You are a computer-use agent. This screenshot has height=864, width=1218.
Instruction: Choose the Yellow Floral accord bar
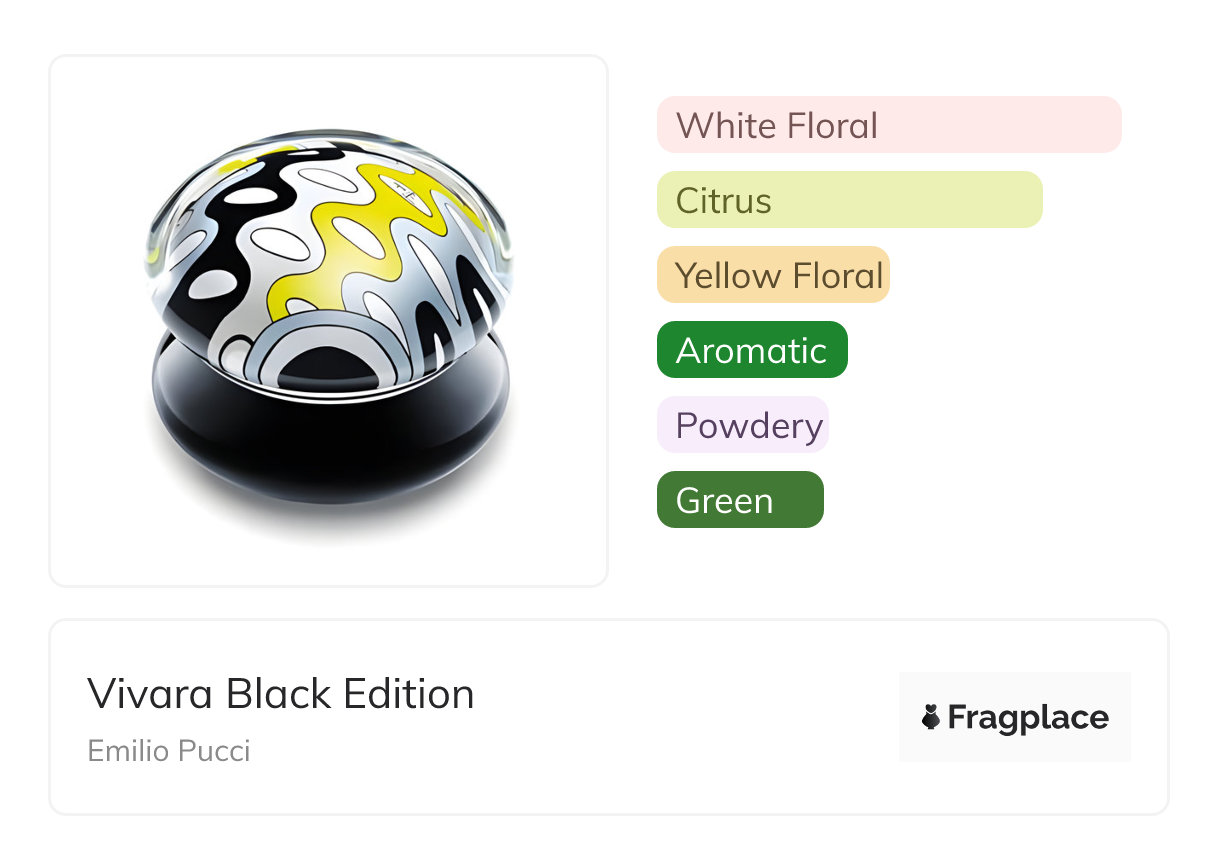772,275
